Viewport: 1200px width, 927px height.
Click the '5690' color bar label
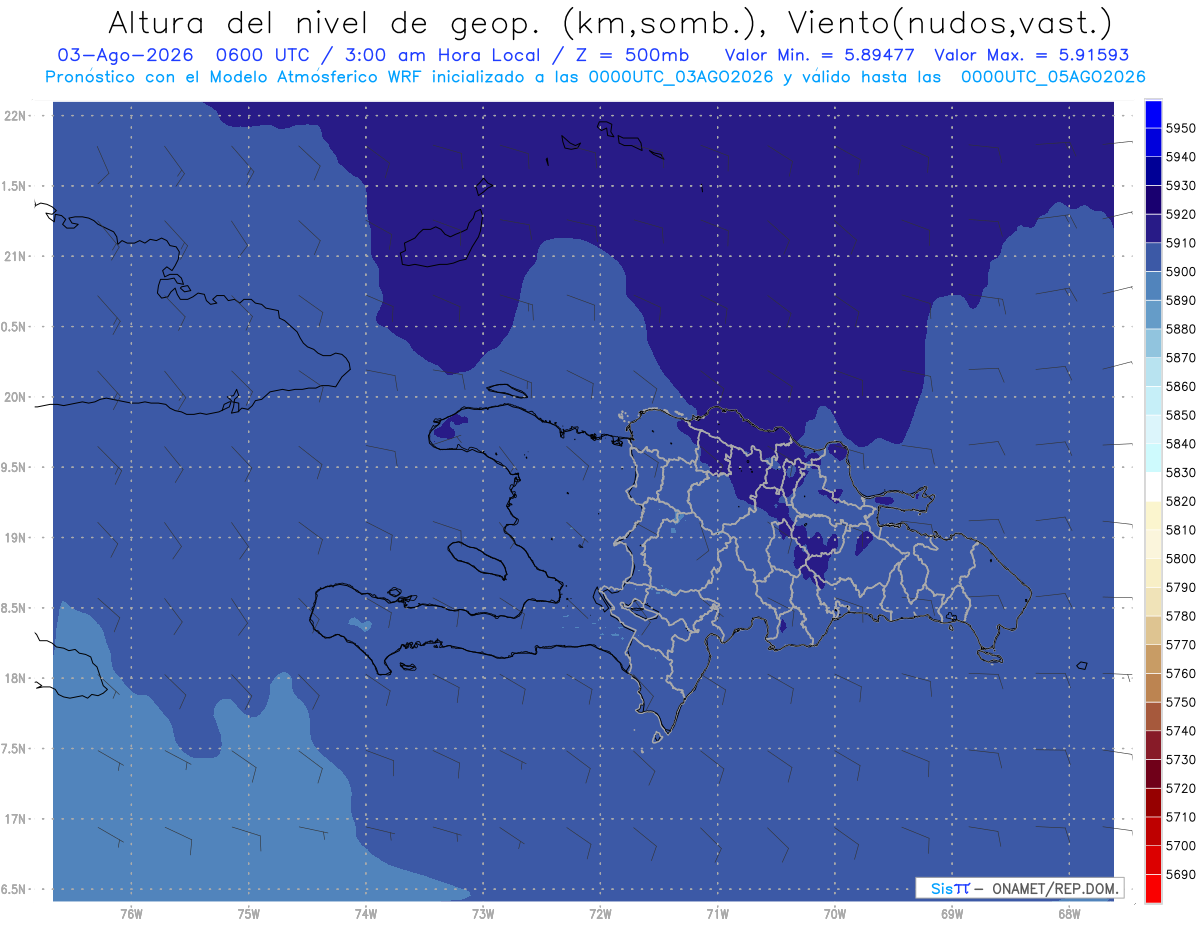coord(1180,874)
